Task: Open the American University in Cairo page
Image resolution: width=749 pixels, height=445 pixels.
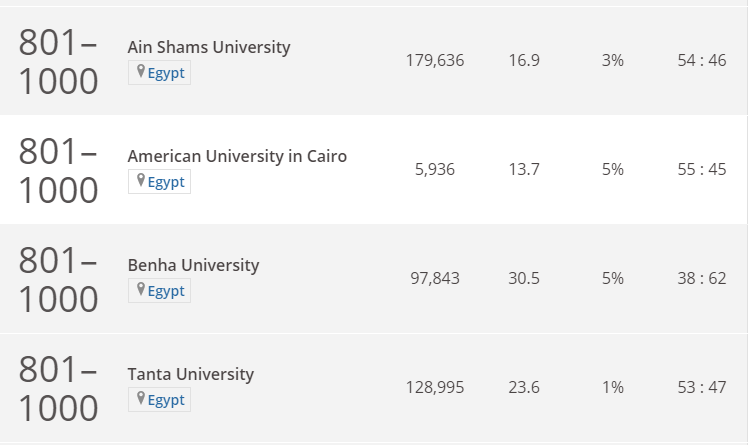Action: (237, 156)
